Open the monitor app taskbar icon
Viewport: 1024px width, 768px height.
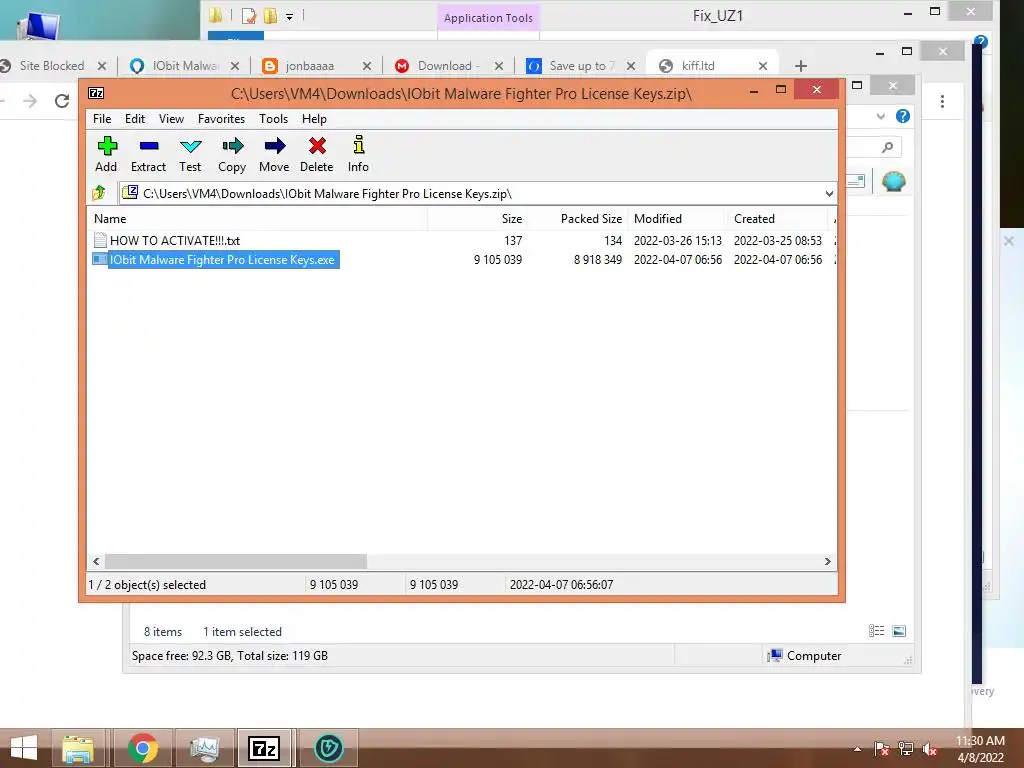click(204, 748)
